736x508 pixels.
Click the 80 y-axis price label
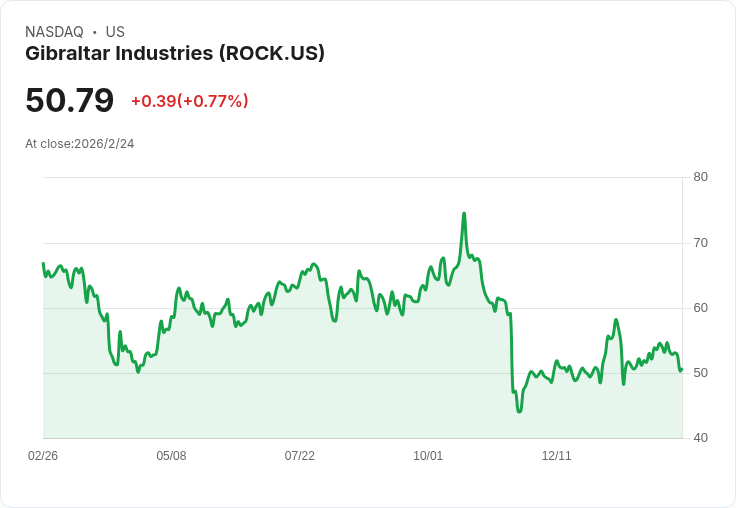700,177
